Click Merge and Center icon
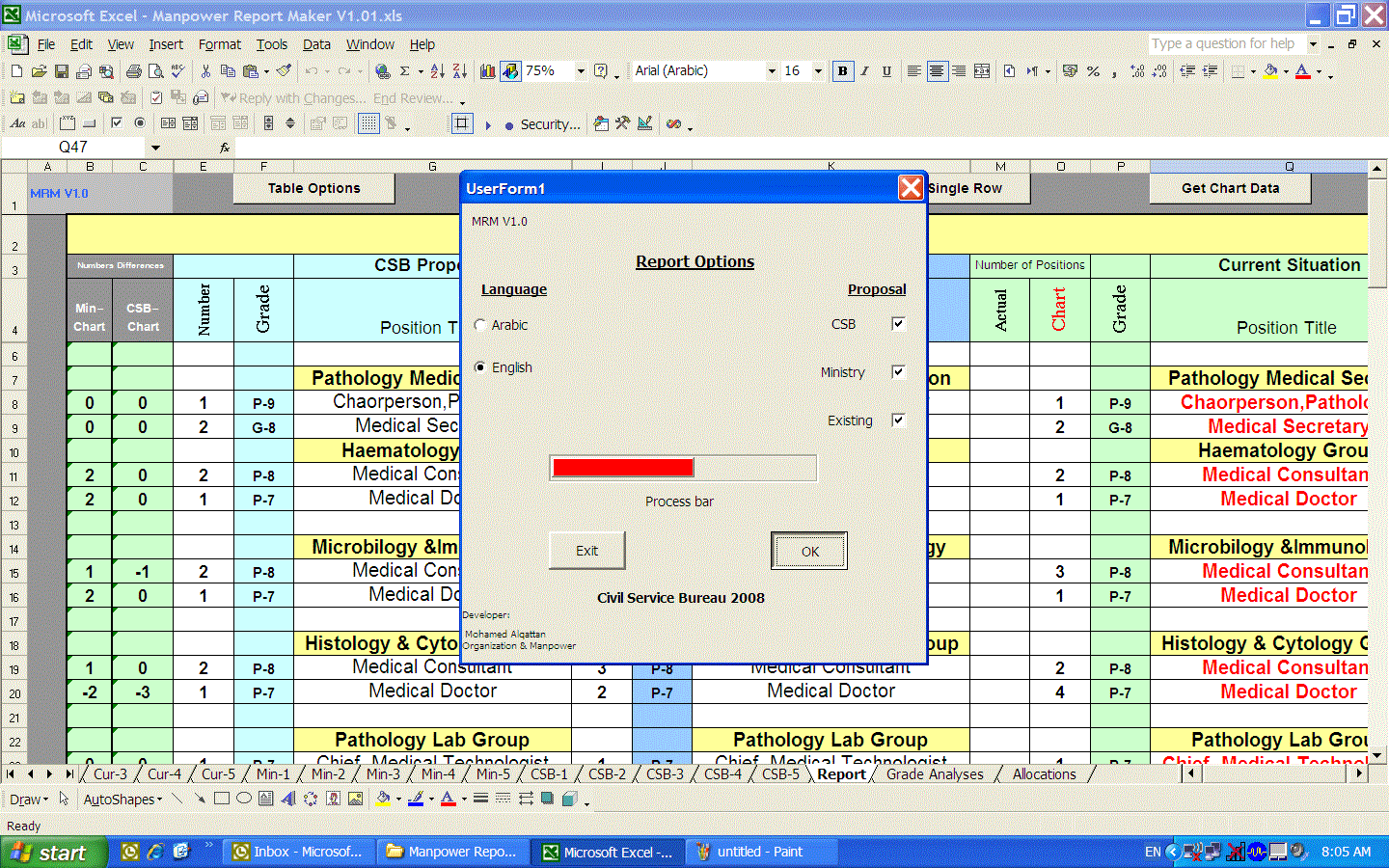Viewport: 1389px width, 868px height. 981,71
